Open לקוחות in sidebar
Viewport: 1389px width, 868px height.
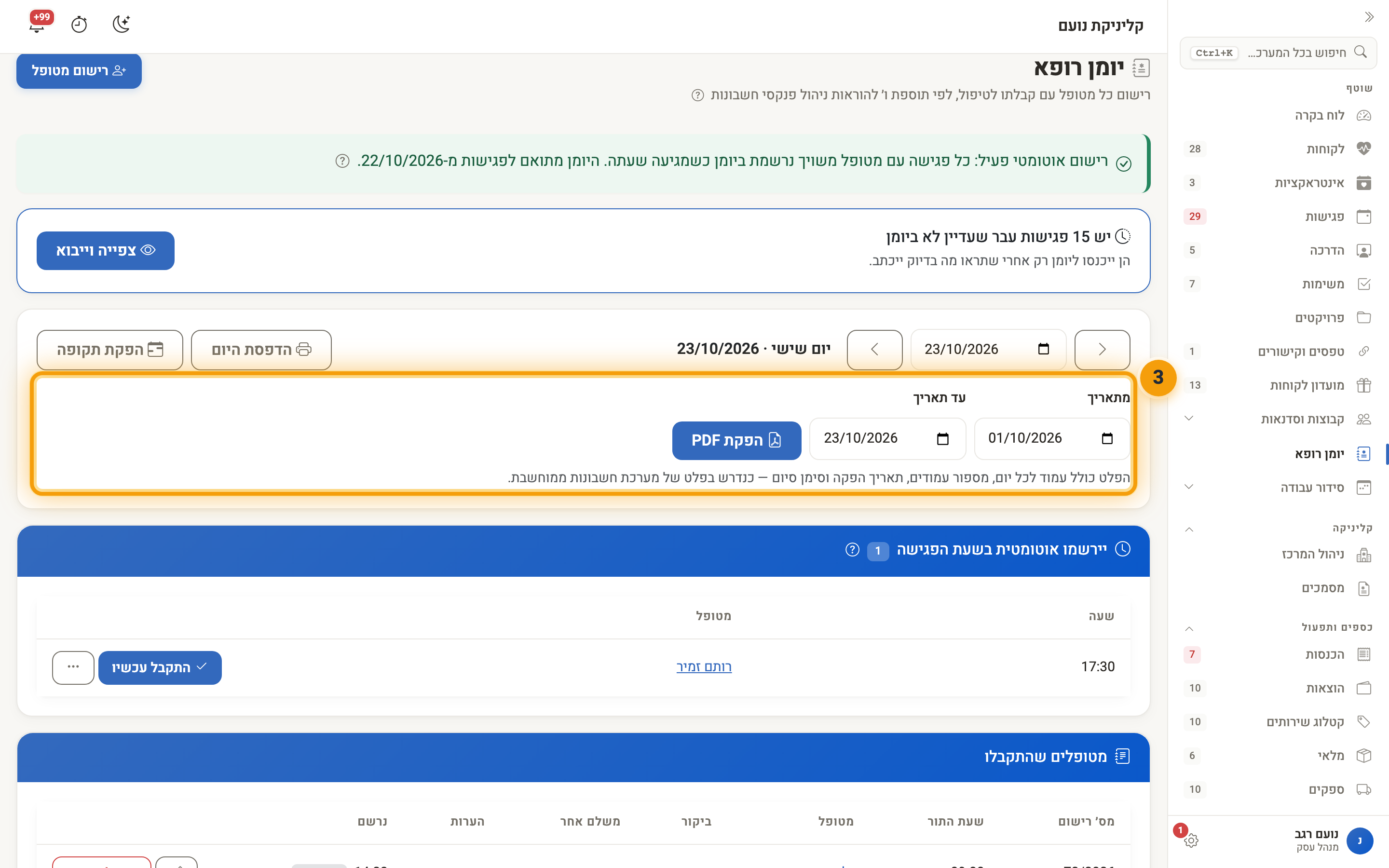[x=1278, y=149]
